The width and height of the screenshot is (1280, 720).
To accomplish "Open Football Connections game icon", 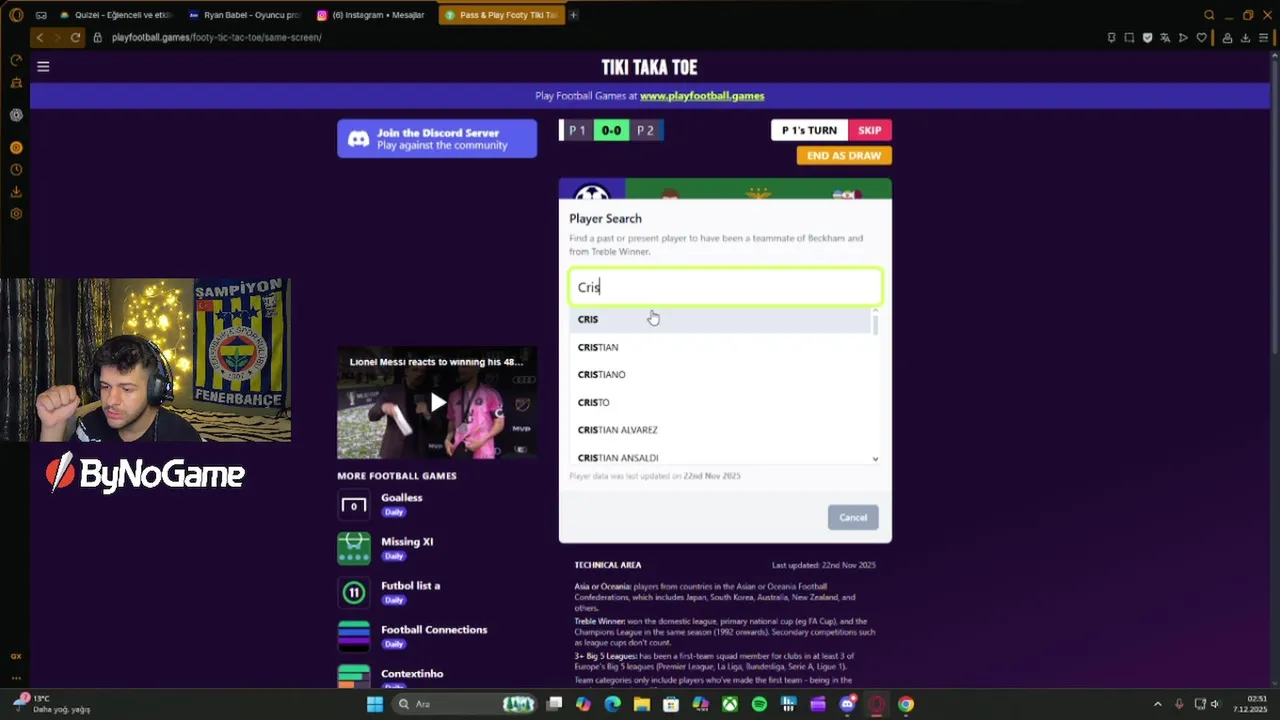I will pyautogui.click(x=354, y=637).
